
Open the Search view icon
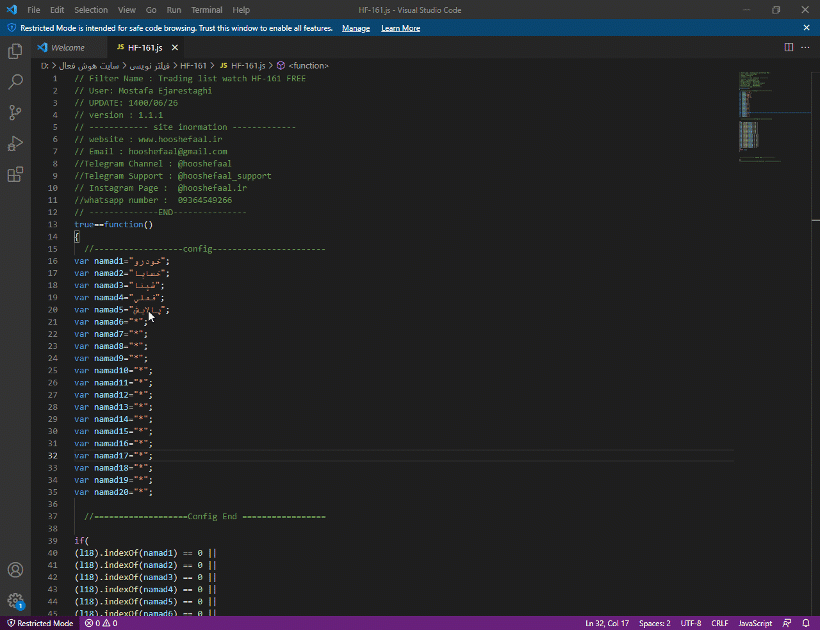(x=15, y=82)
